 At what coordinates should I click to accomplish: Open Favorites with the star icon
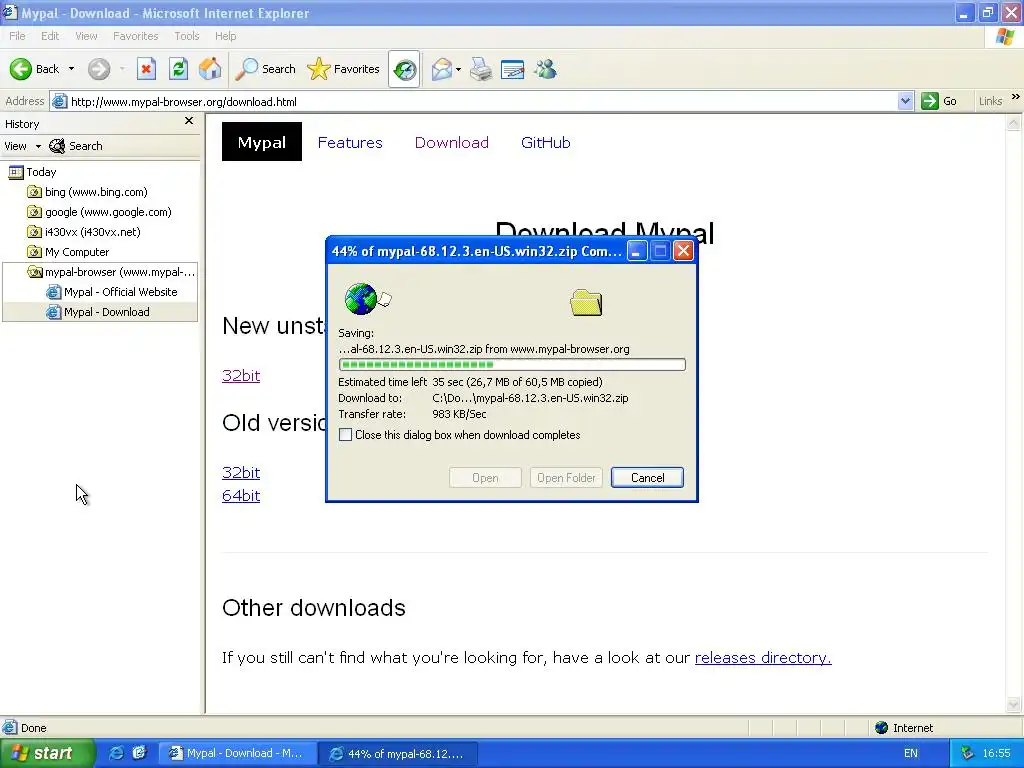pyautogui.click(x=344, y=69)
